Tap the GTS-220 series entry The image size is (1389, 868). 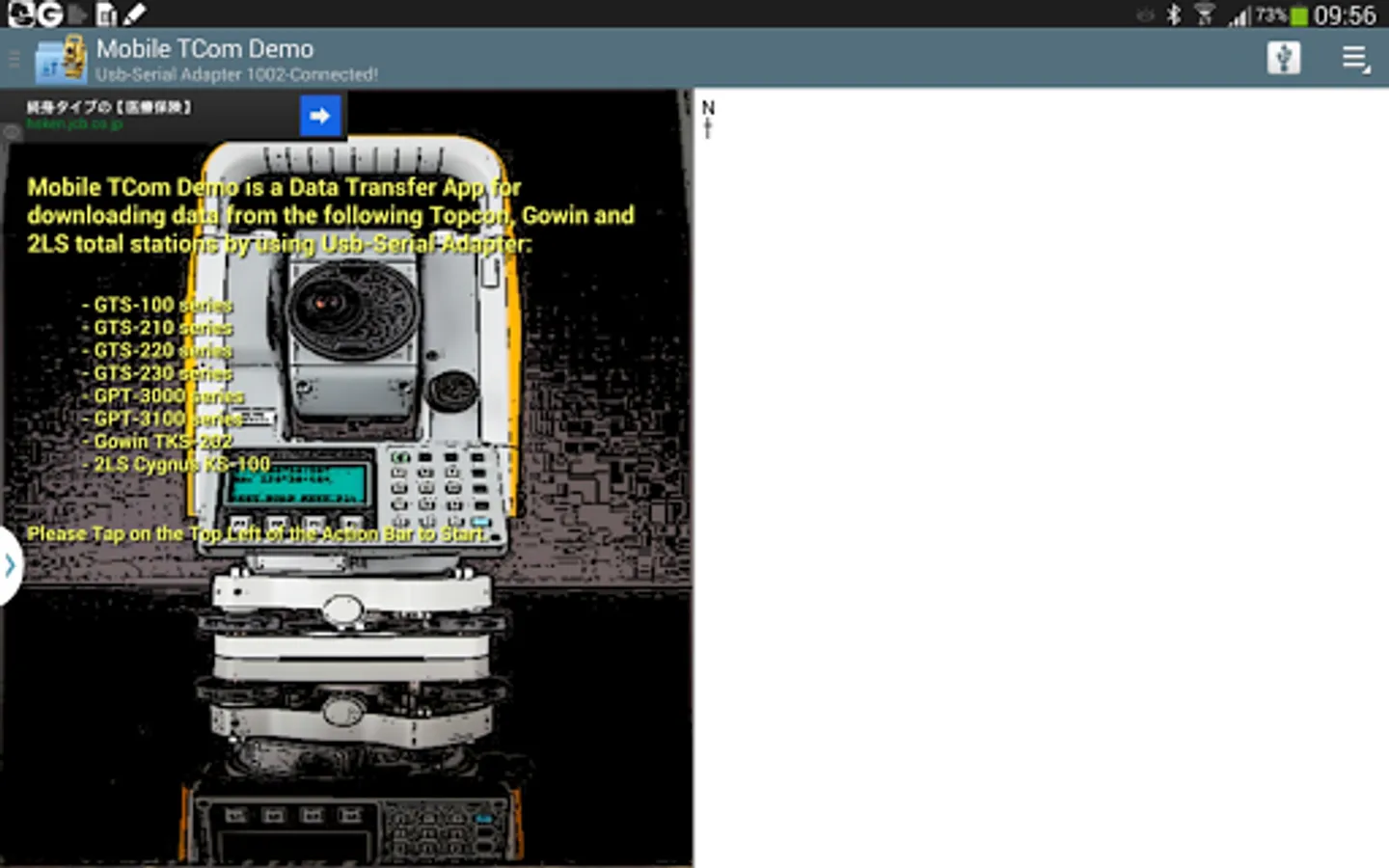[x=158, y=350]
